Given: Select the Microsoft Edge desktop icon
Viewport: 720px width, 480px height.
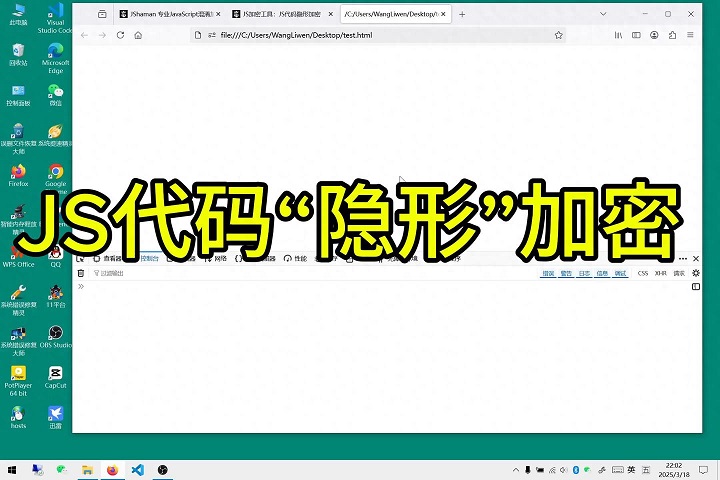Looking at the screenshot, I should [55, 58].
